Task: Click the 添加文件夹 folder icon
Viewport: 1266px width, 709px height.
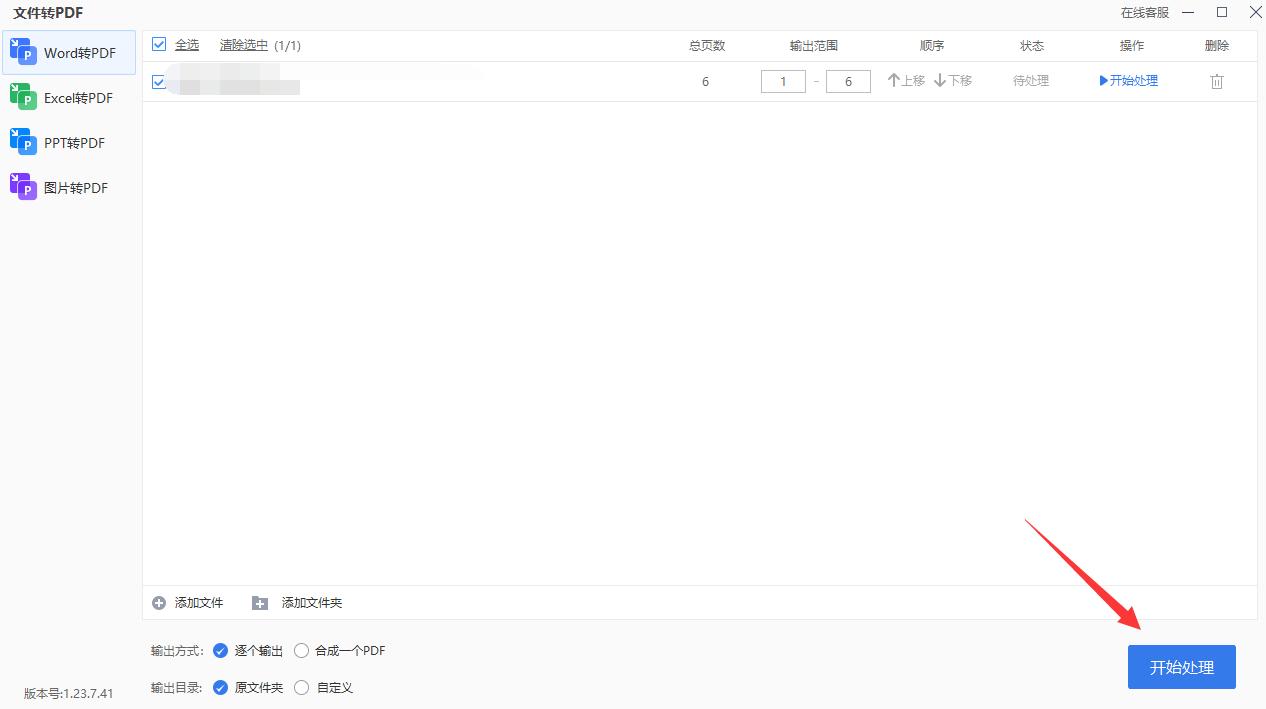Action: point(259,603)
